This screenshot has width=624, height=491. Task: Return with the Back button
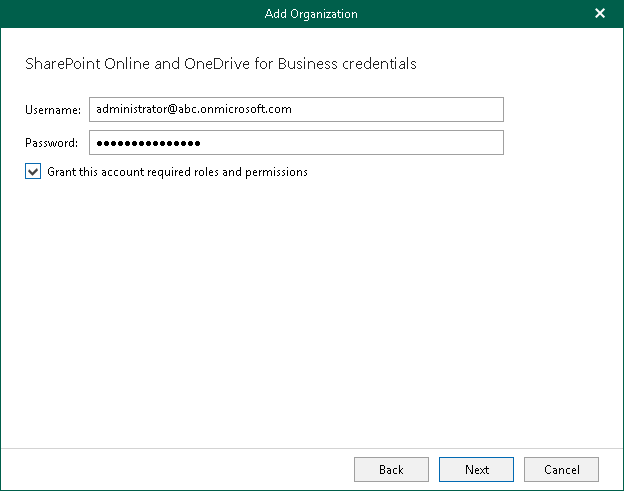pyautogui.click(x=391, y=470)
